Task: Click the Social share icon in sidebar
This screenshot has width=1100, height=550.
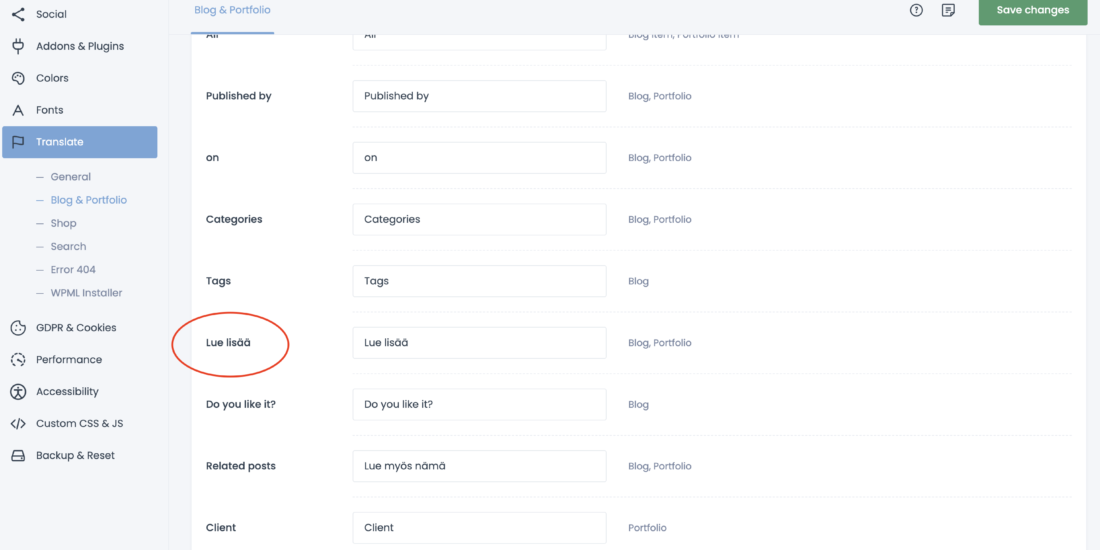Action: (x=18, y=14)
